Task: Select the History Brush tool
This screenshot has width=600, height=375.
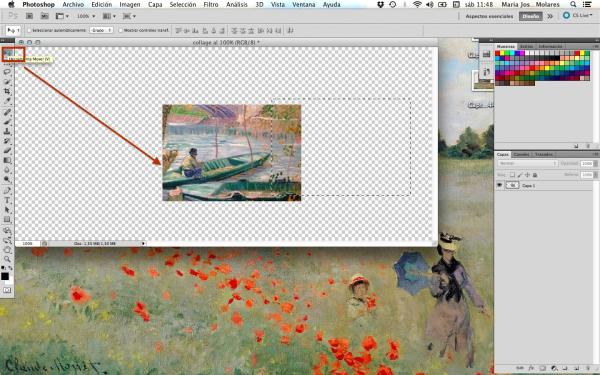Action: click(7, 141)
